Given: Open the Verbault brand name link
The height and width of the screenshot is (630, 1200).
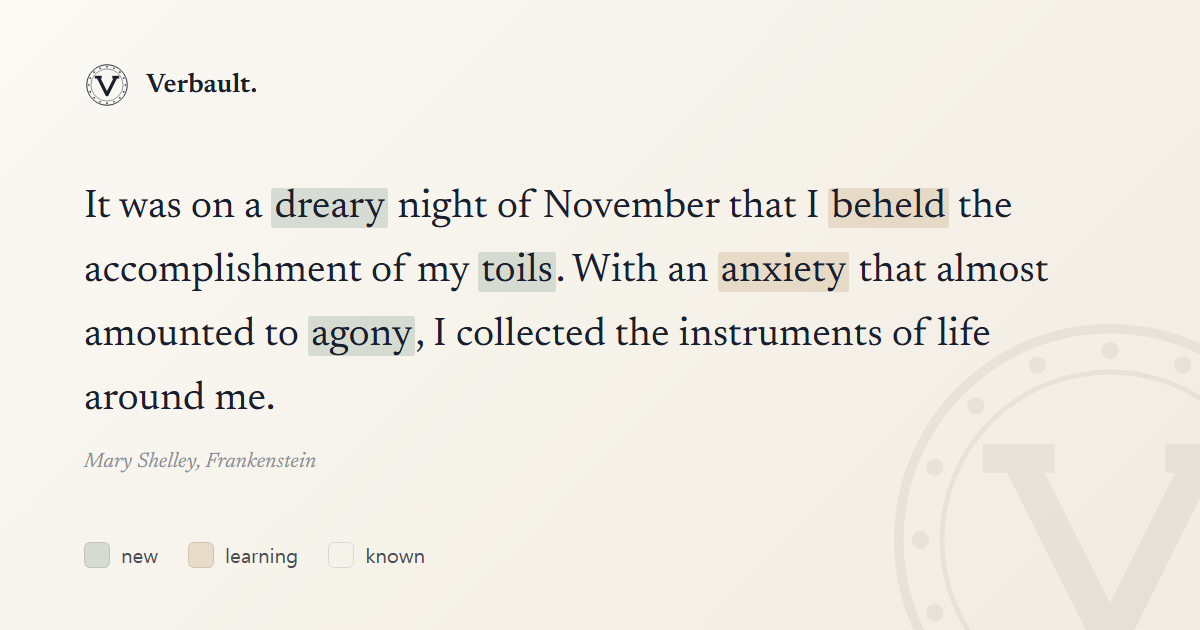Looking at the screenshot, I should point(201,85).
